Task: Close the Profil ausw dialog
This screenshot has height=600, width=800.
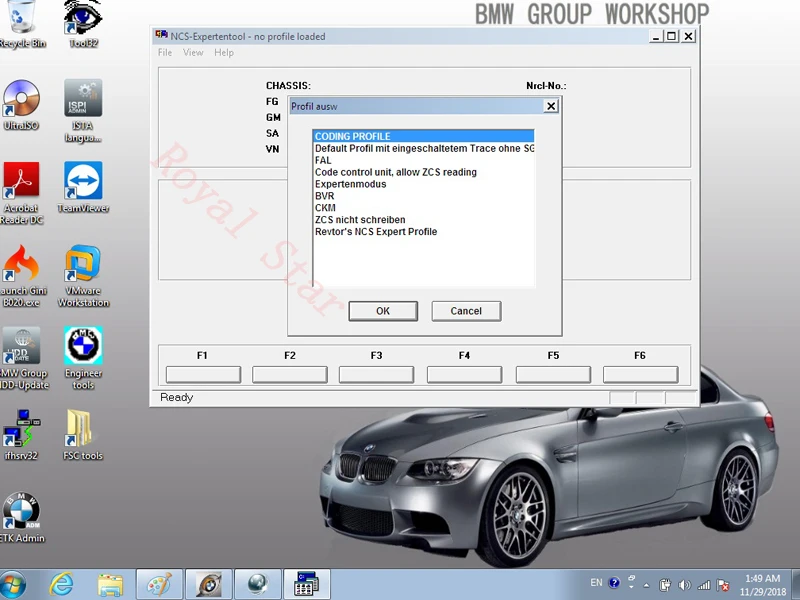Action: (x=551, y=106)
